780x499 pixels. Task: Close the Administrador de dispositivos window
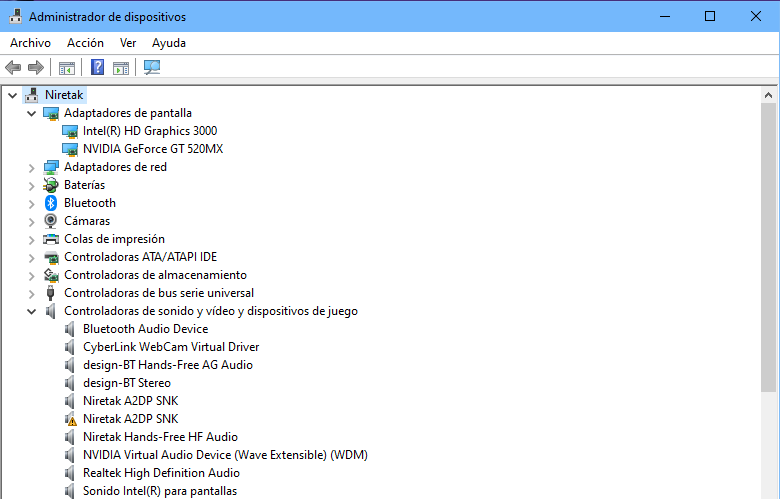point(756,16)
